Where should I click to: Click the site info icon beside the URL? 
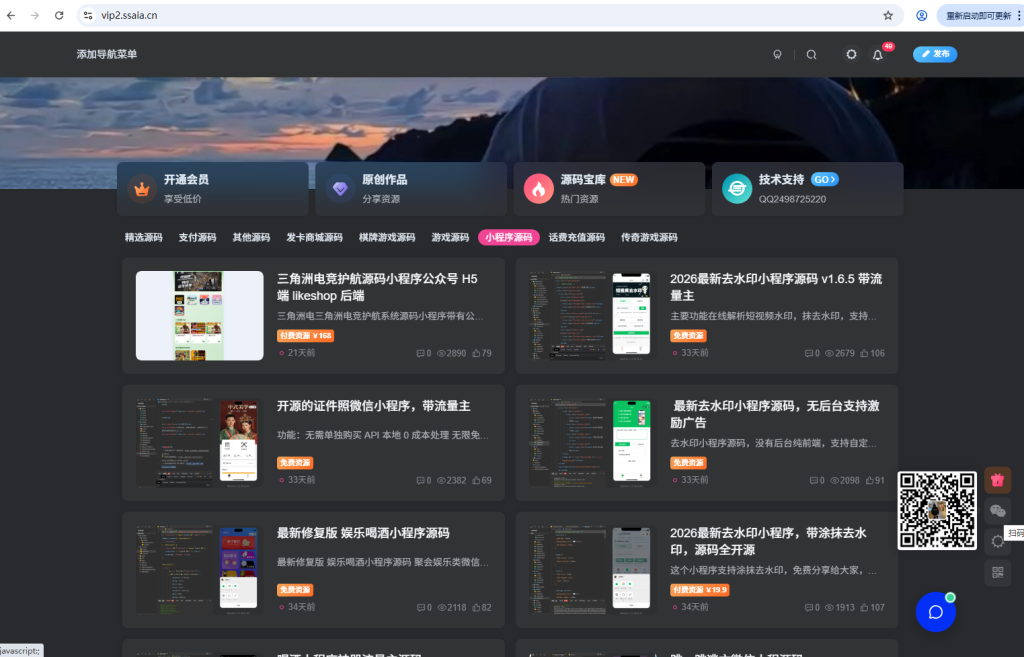(x=88, y=15)
